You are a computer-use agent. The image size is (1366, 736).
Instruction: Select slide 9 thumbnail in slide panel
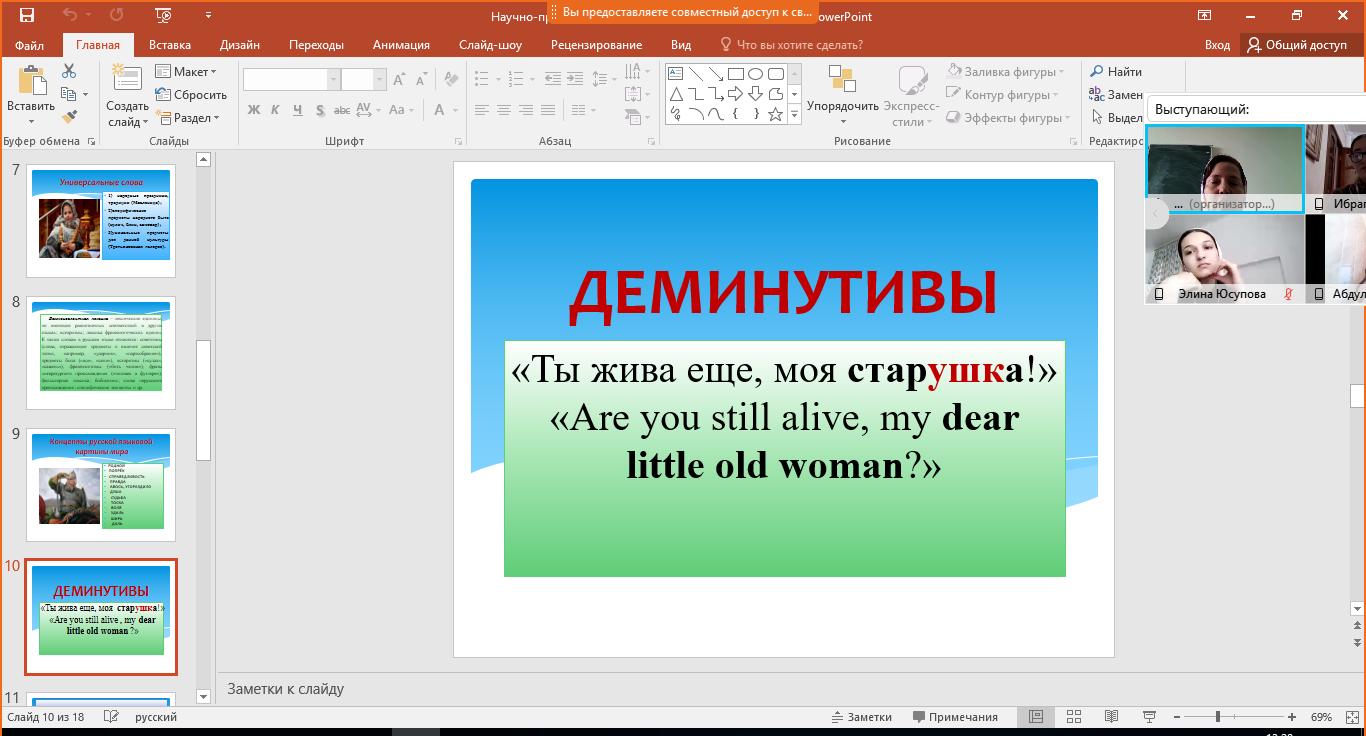101,485
